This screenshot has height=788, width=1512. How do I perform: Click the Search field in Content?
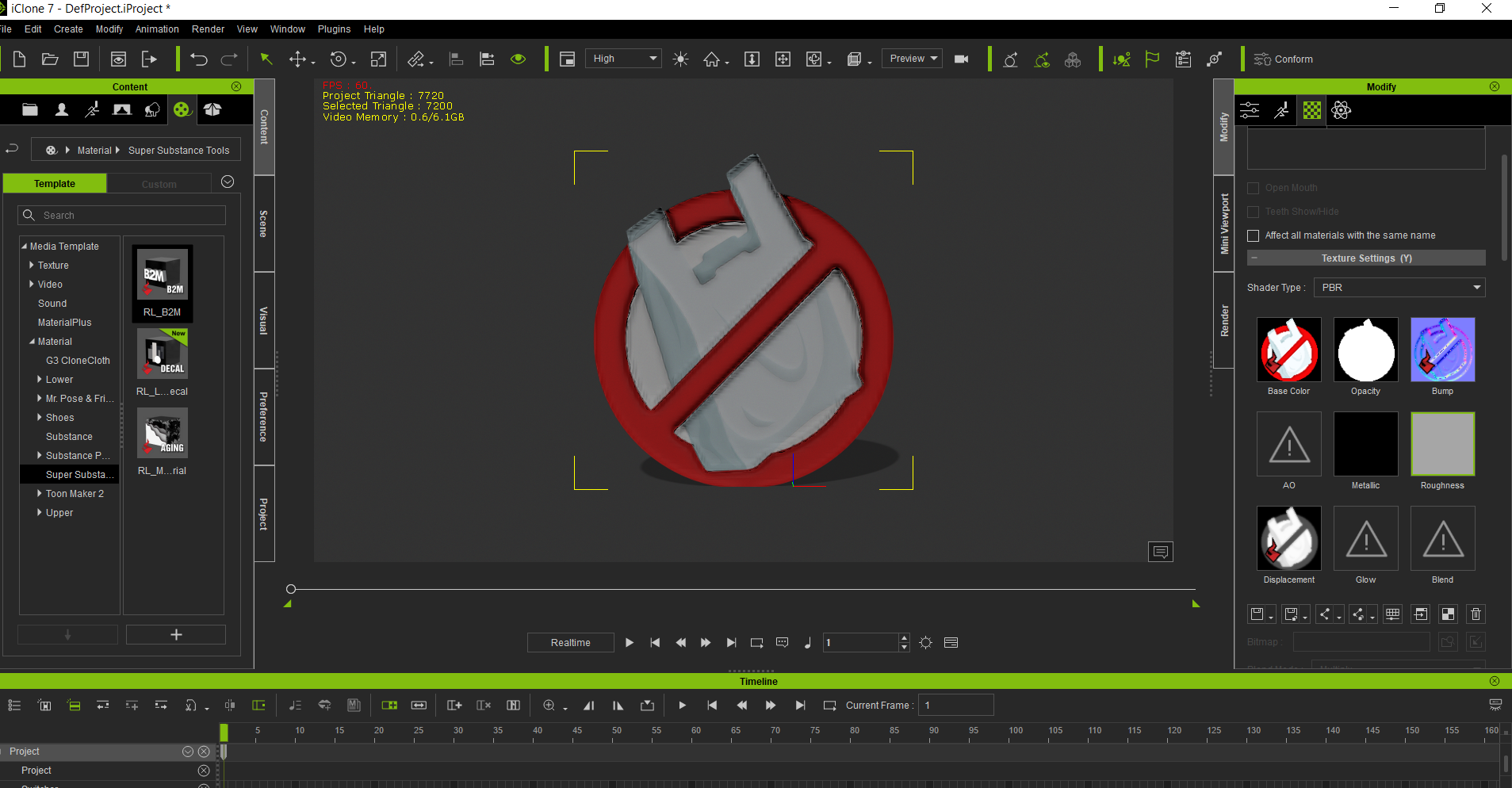coord(122,216)
